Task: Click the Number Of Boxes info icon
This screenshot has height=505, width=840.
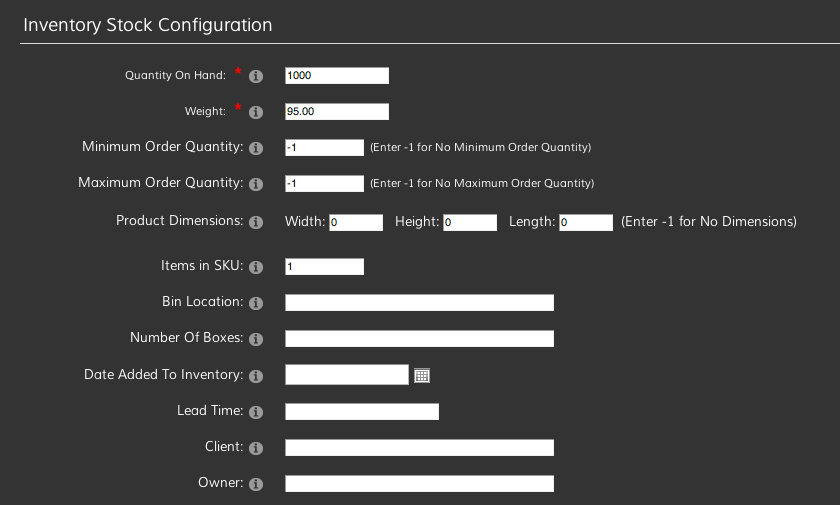Action: tap(256, 339)
